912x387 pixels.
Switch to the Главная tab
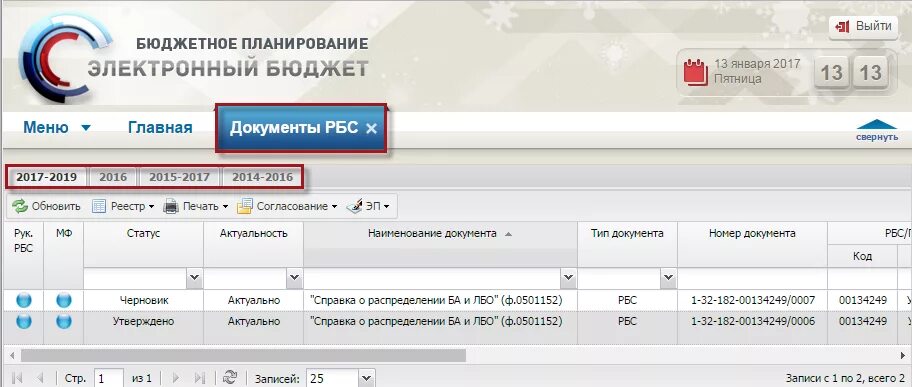tap(160, 127)
